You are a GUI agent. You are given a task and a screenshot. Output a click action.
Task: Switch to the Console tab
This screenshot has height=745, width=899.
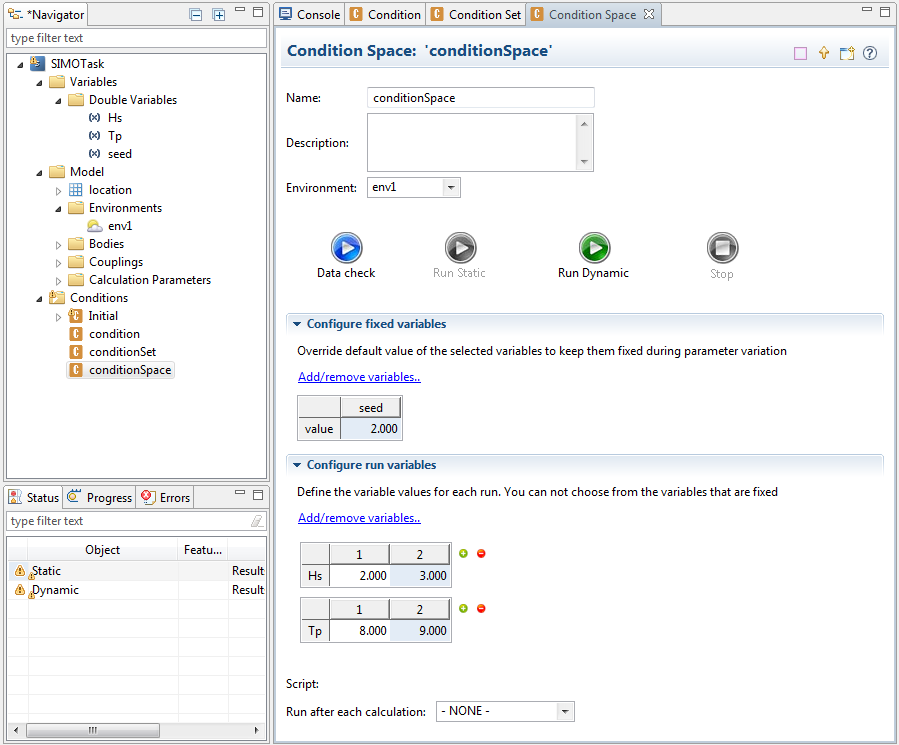pos(310,15)
